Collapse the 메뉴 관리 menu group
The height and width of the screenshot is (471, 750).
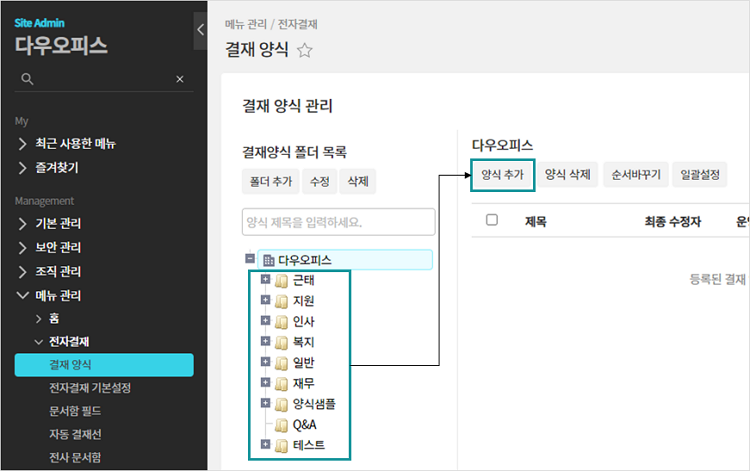22,296
